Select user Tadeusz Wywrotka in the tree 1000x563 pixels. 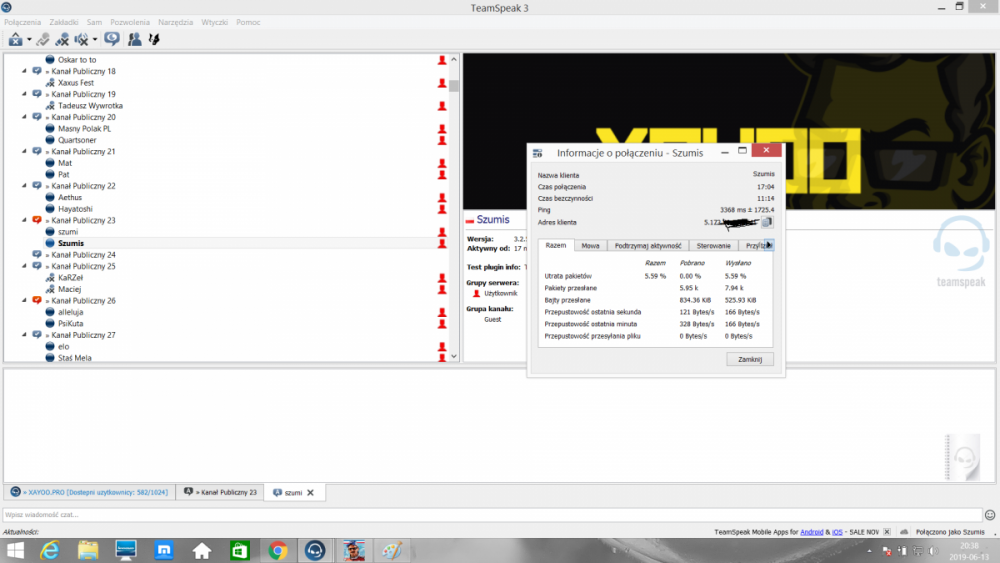coord(90,106)
